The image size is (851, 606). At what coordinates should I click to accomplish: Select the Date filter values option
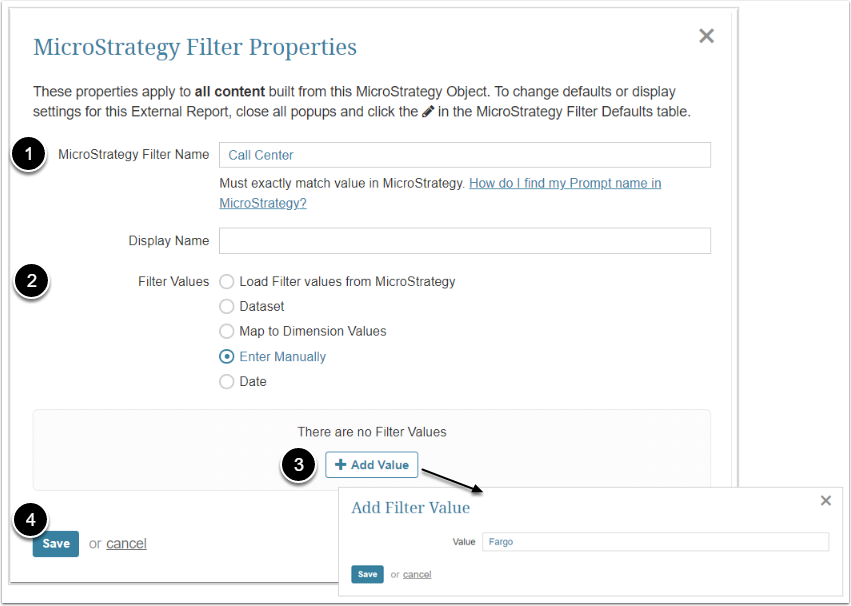click(x=227, y=381)
